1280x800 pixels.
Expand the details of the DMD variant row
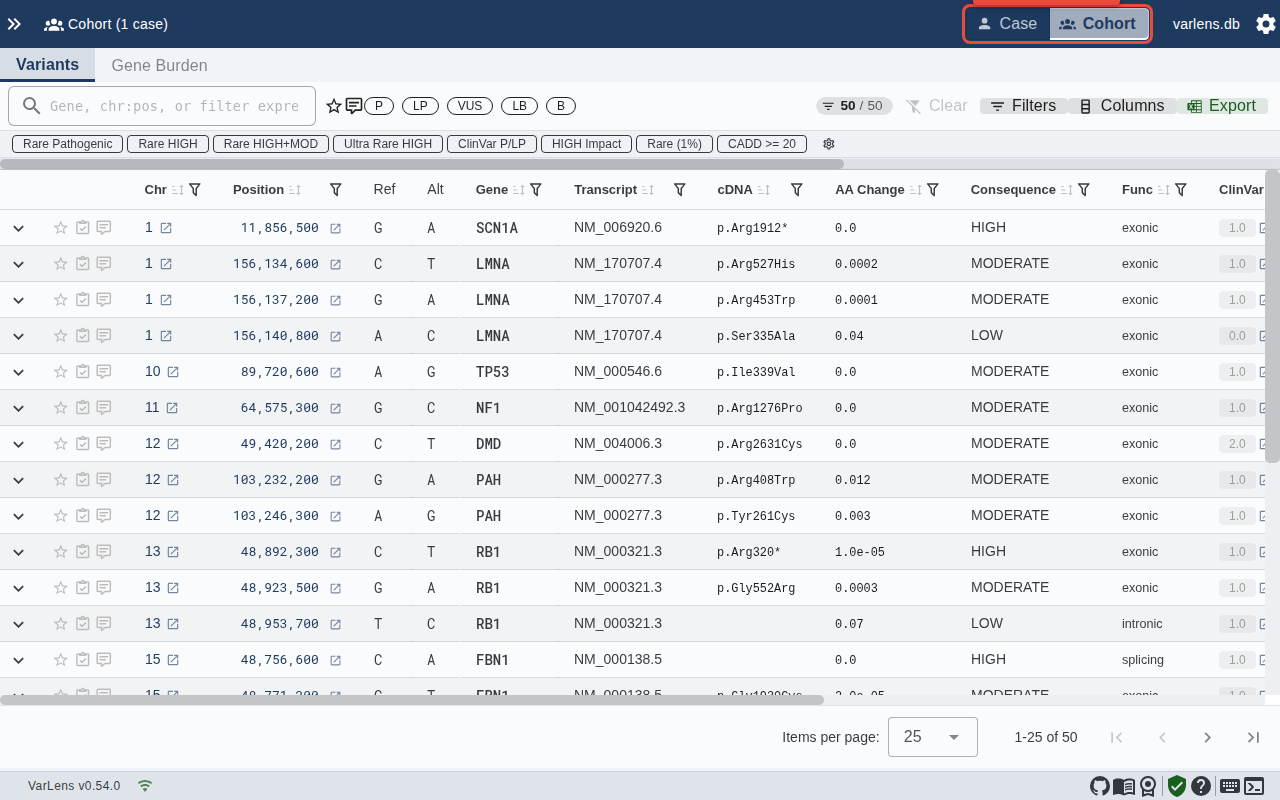click(x=18, y=443)
